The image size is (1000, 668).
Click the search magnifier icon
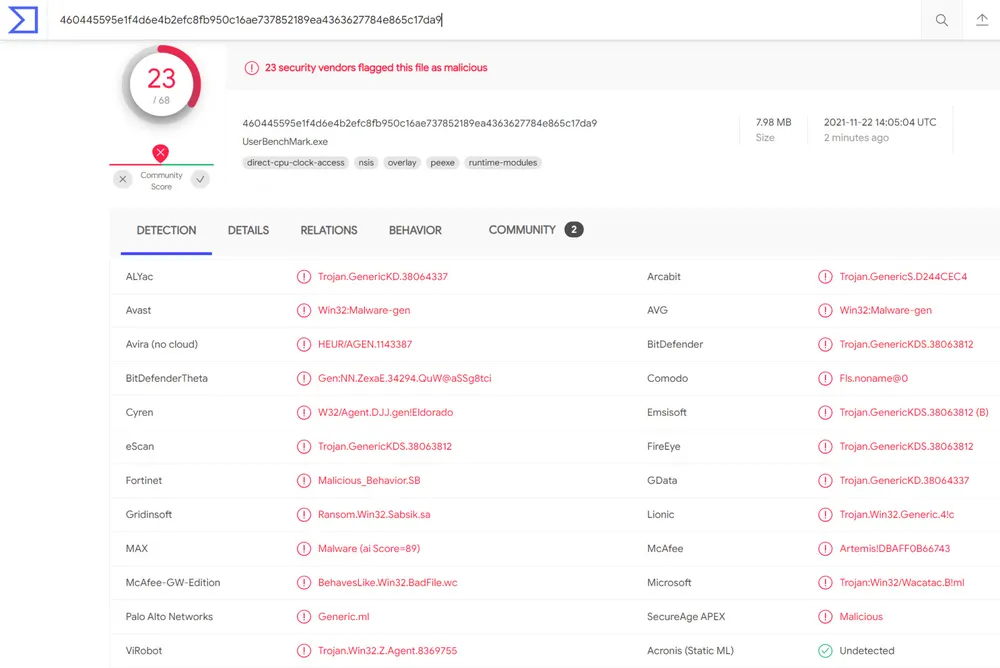[941, 20]
